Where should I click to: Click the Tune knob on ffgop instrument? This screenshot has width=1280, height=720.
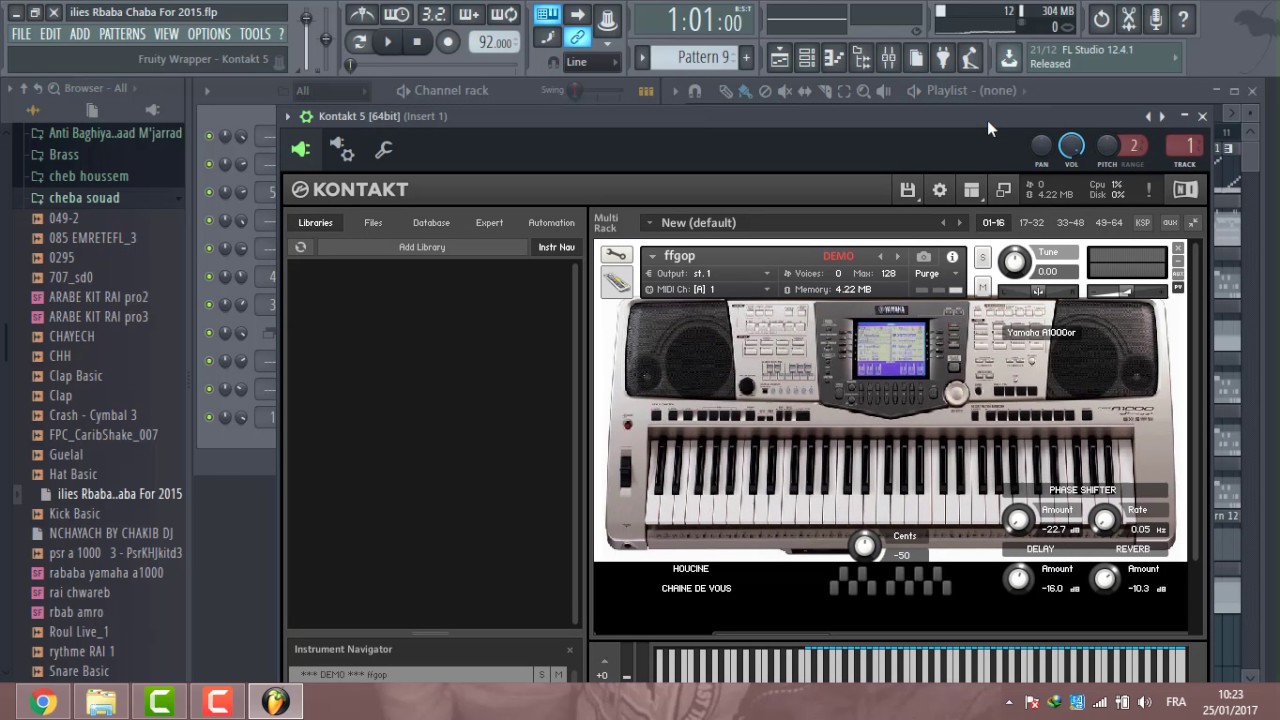[x=1014, y=262]
